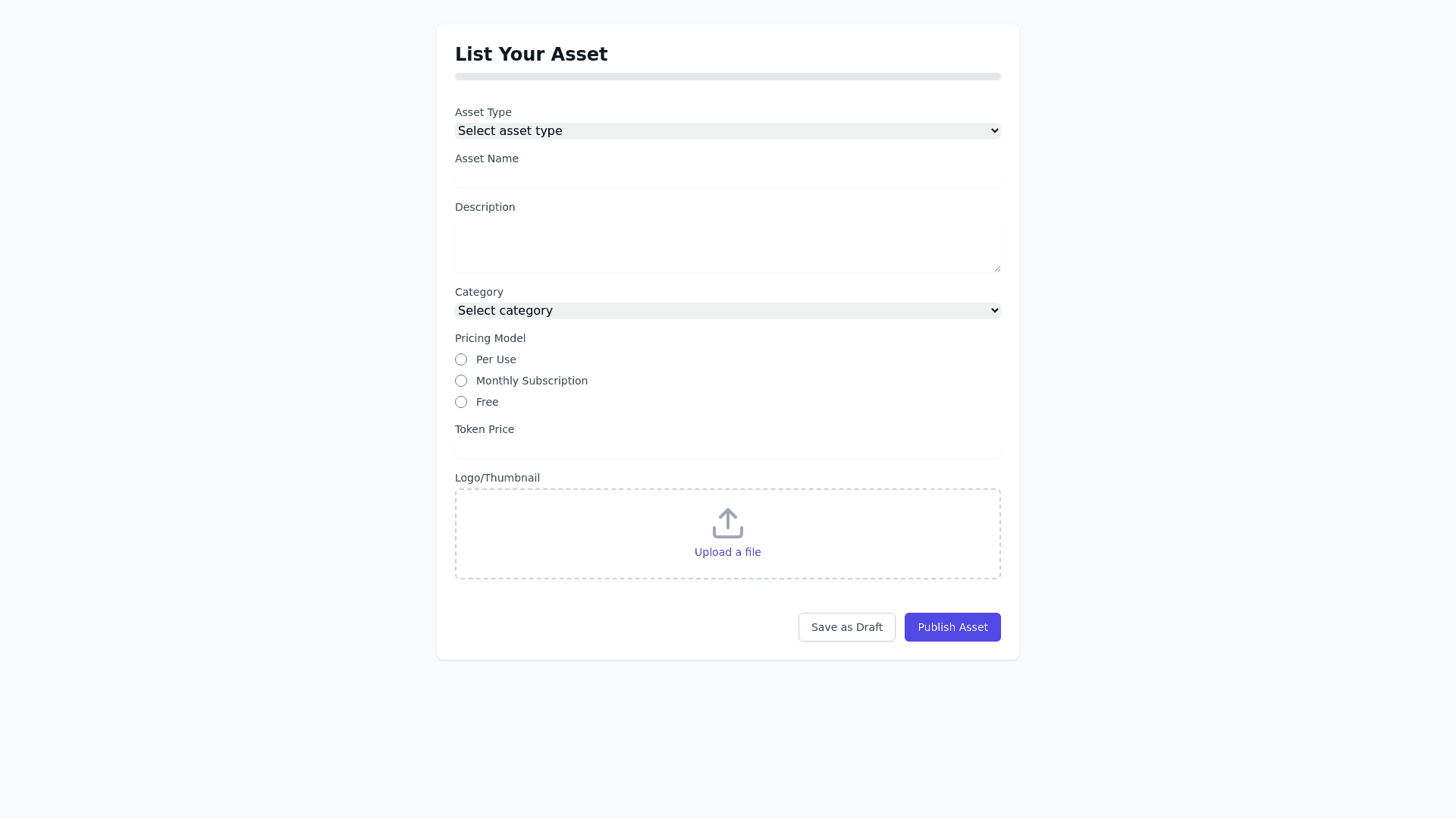
Task: Select the Per Use pricing option
Action: click(x=461, y=359)
